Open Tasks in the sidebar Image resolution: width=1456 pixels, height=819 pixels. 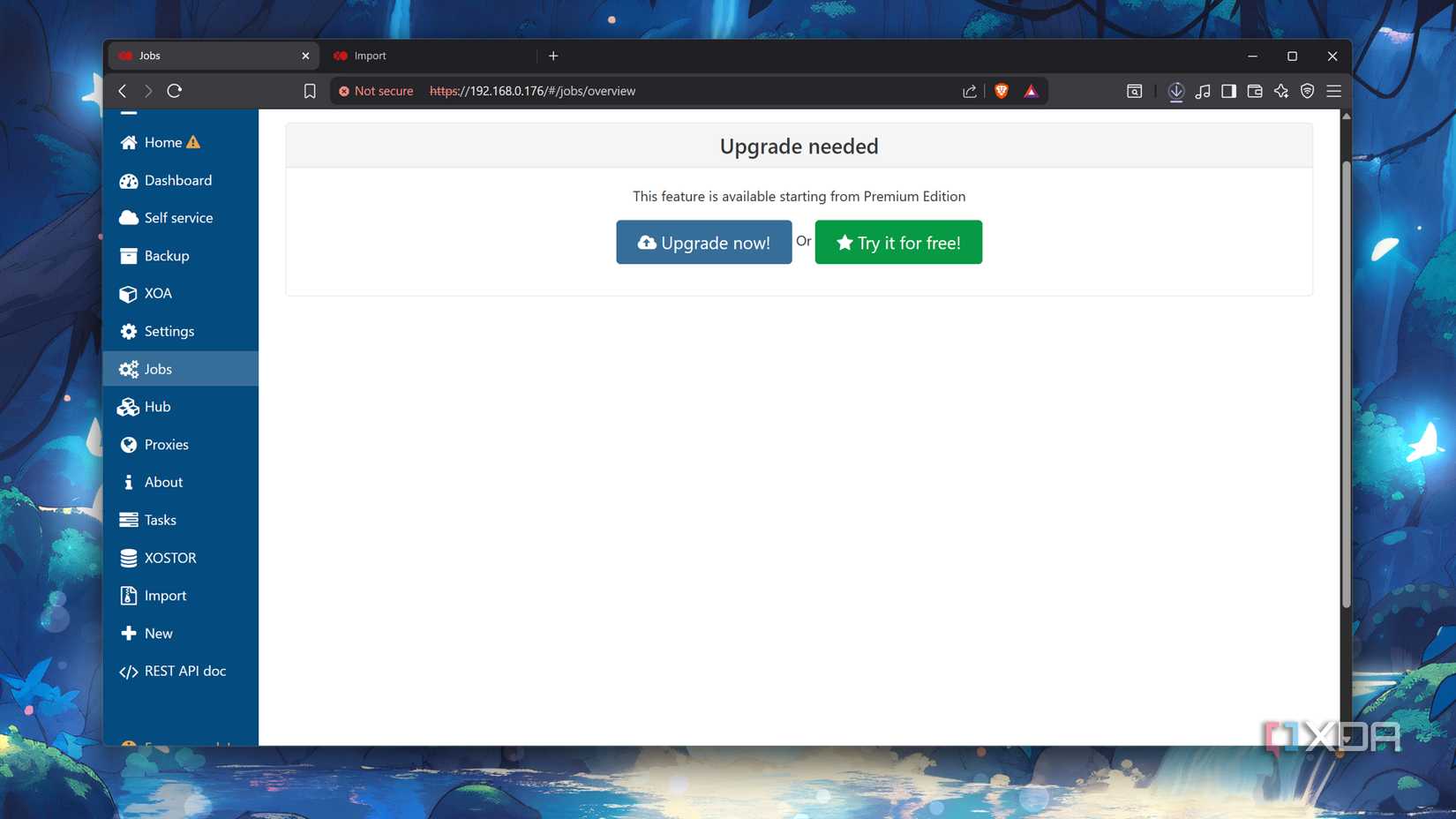pyautogui.click(x=180, y=520)
